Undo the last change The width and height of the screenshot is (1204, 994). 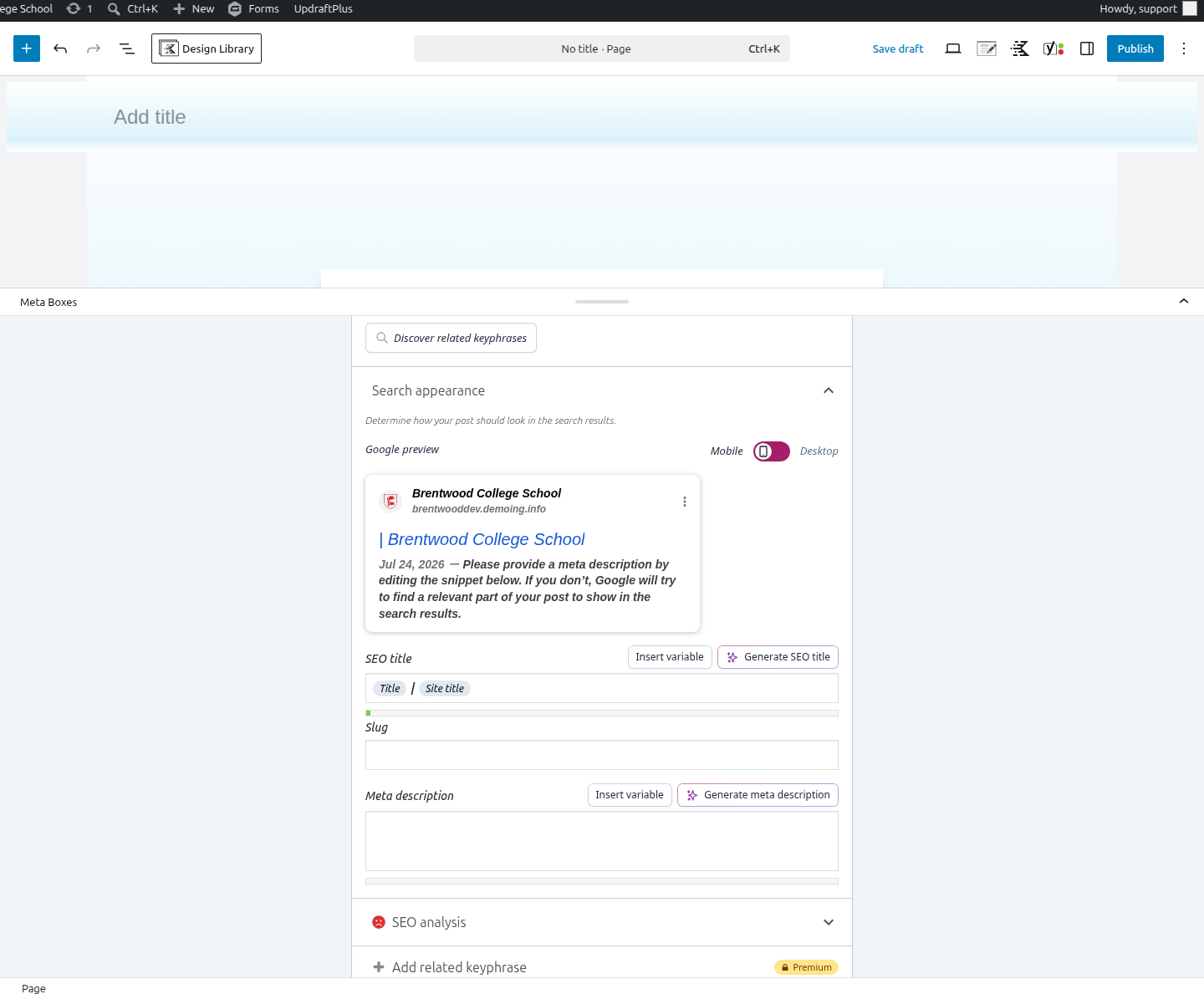pyautogui.click(x=60, y=48)
